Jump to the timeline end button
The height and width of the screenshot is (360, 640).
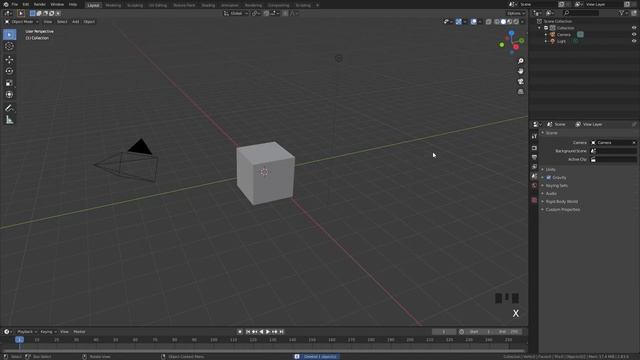pos(281,332)
